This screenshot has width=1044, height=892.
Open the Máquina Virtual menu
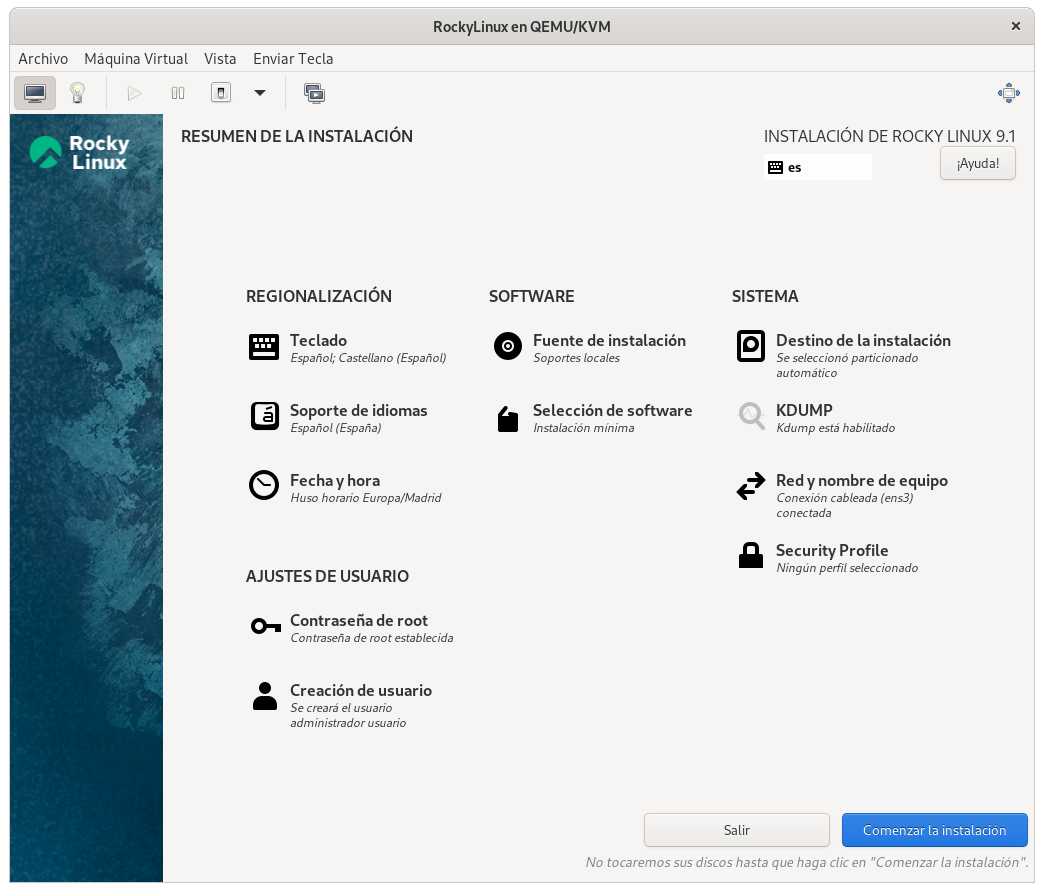136,59
